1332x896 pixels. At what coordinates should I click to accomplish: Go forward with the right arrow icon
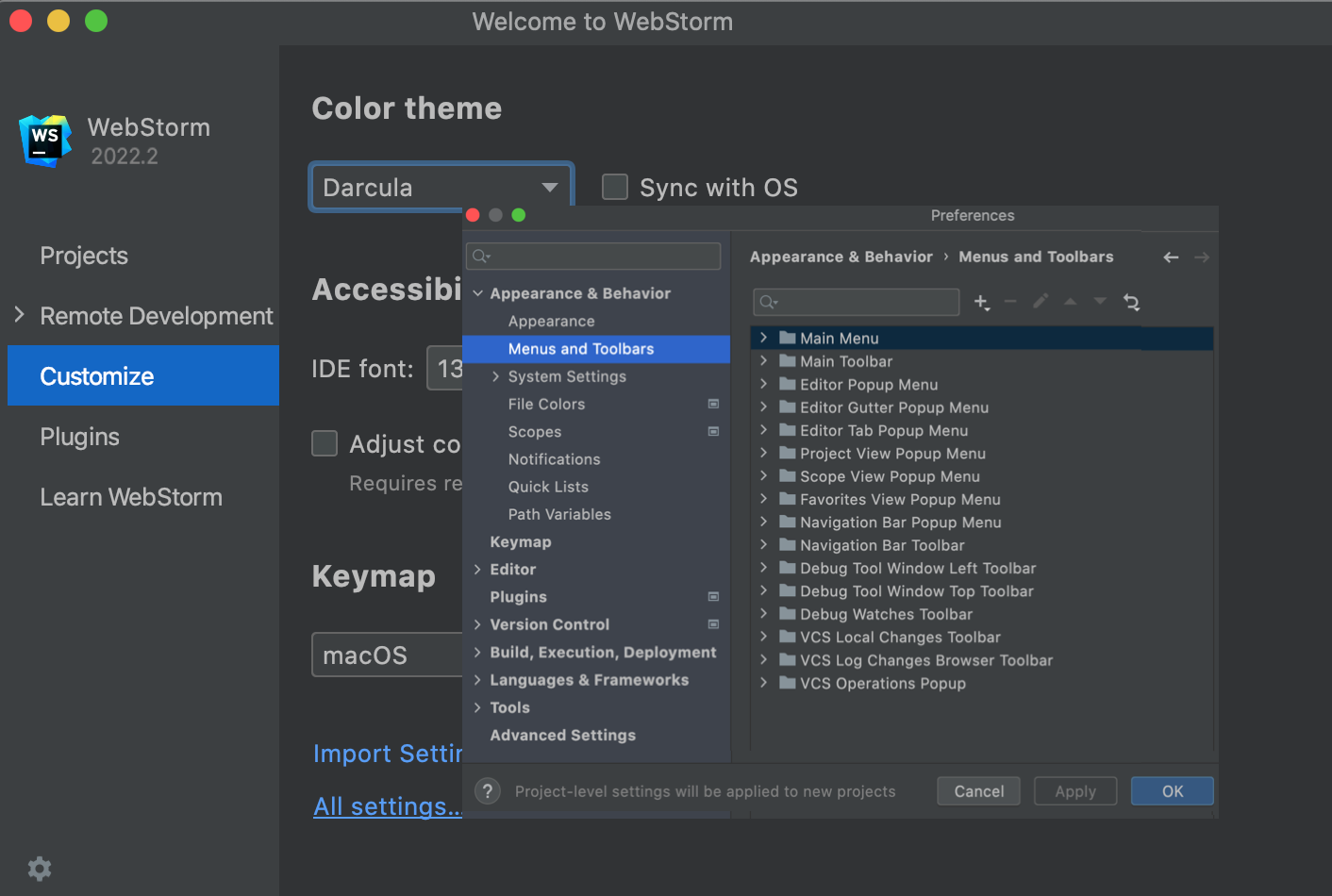(1202, 257)
